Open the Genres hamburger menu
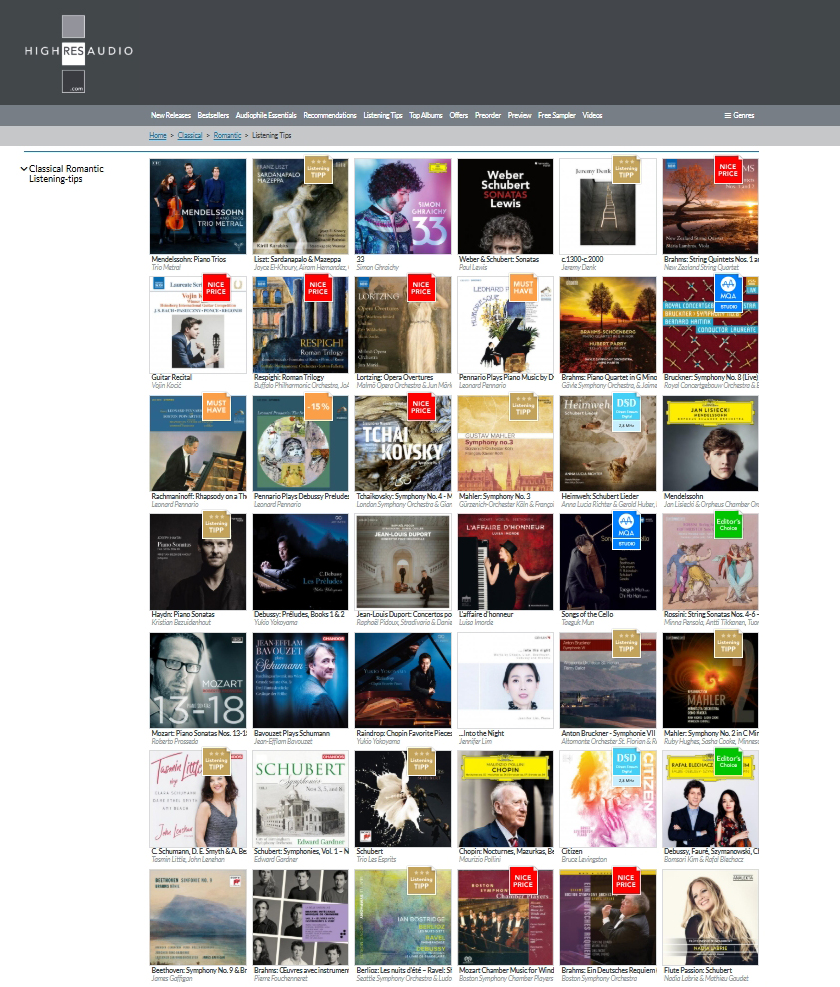This screenshot has height=987, width=840. (x=738, y=115)
